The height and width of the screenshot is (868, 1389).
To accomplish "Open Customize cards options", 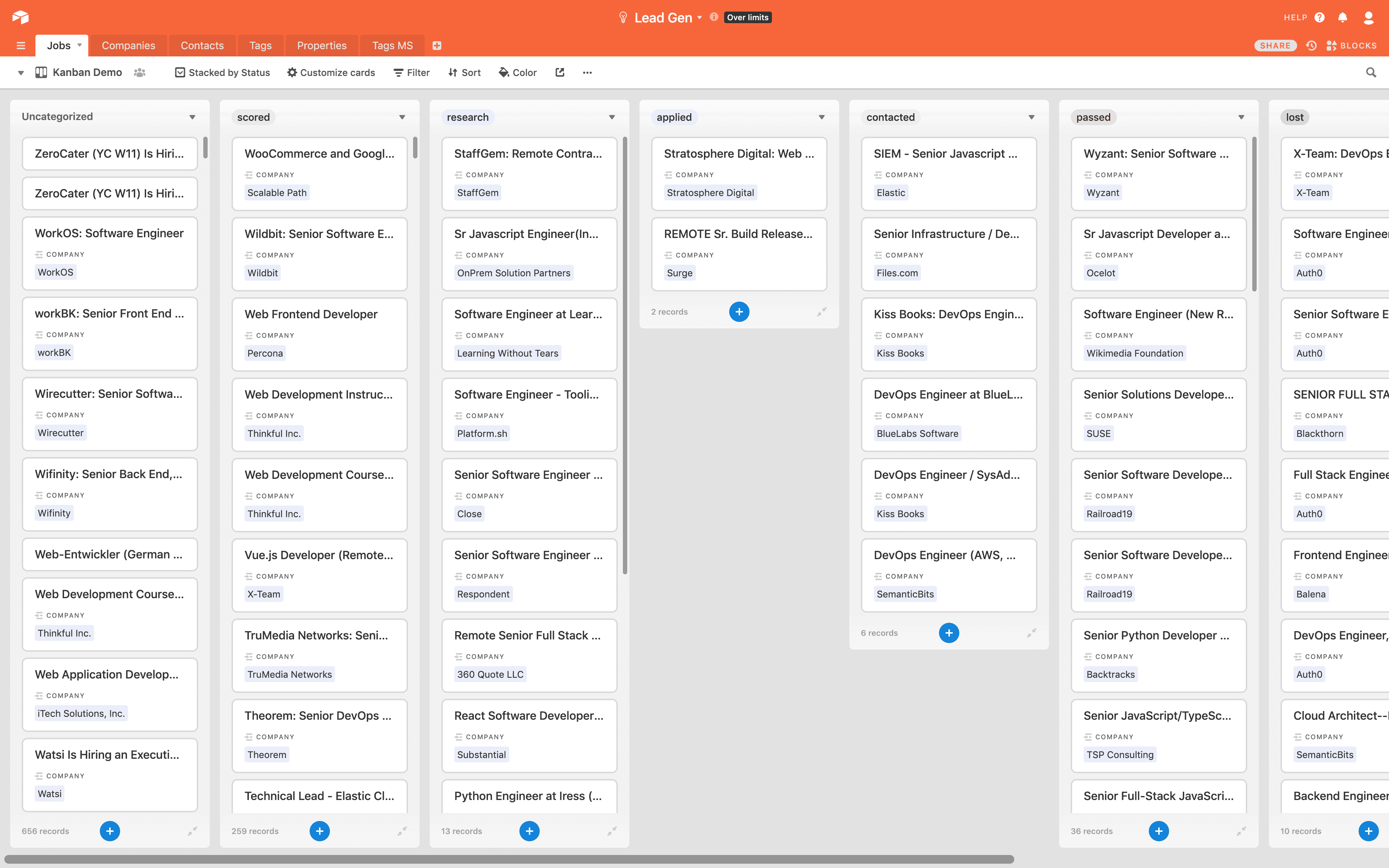I will (x=331, y=72).
